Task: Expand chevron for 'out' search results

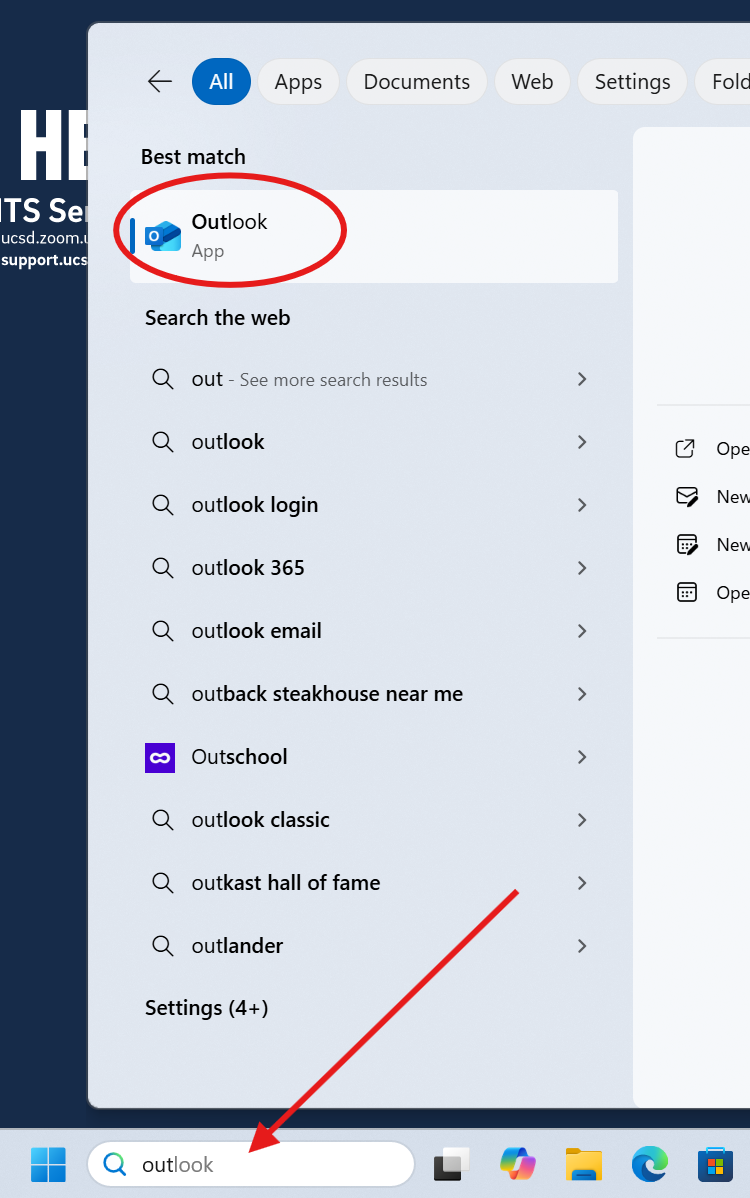Action: pos(582,379)
